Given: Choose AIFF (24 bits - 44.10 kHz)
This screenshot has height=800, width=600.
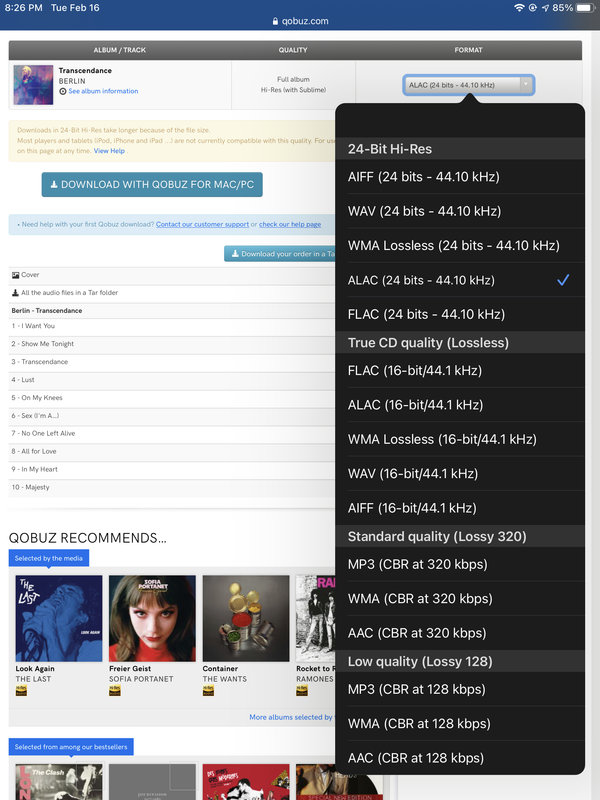Looking at the screenshot, I should pyautogui.click(x=460, y=177).
